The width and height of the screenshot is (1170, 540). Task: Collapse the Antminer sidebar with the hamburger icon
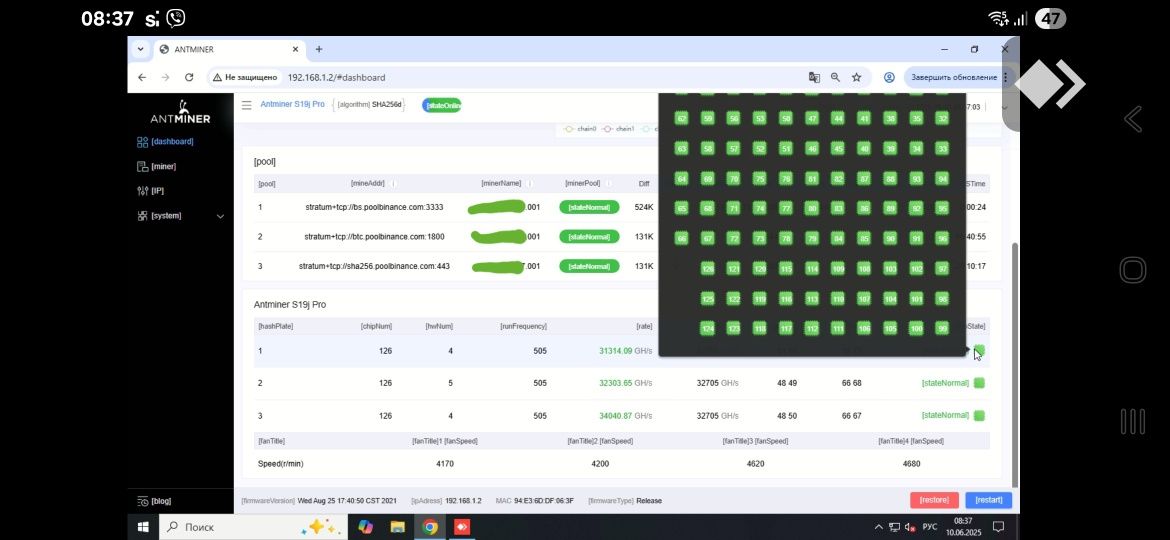[246, 105]
